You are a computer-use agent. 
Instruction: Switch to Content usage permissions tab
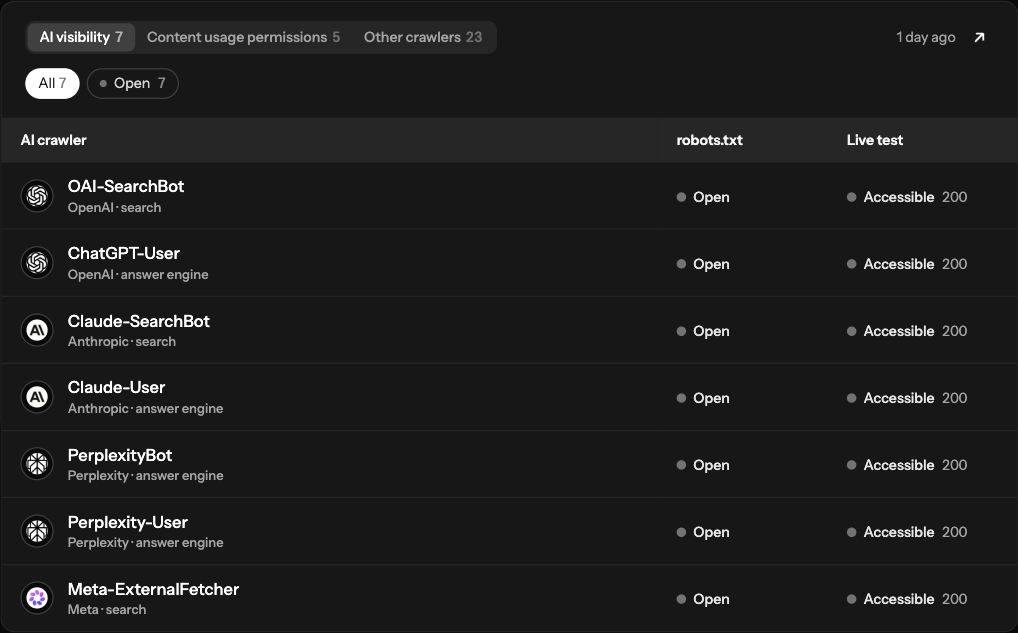pyautogui.click(x=243, y=37)
